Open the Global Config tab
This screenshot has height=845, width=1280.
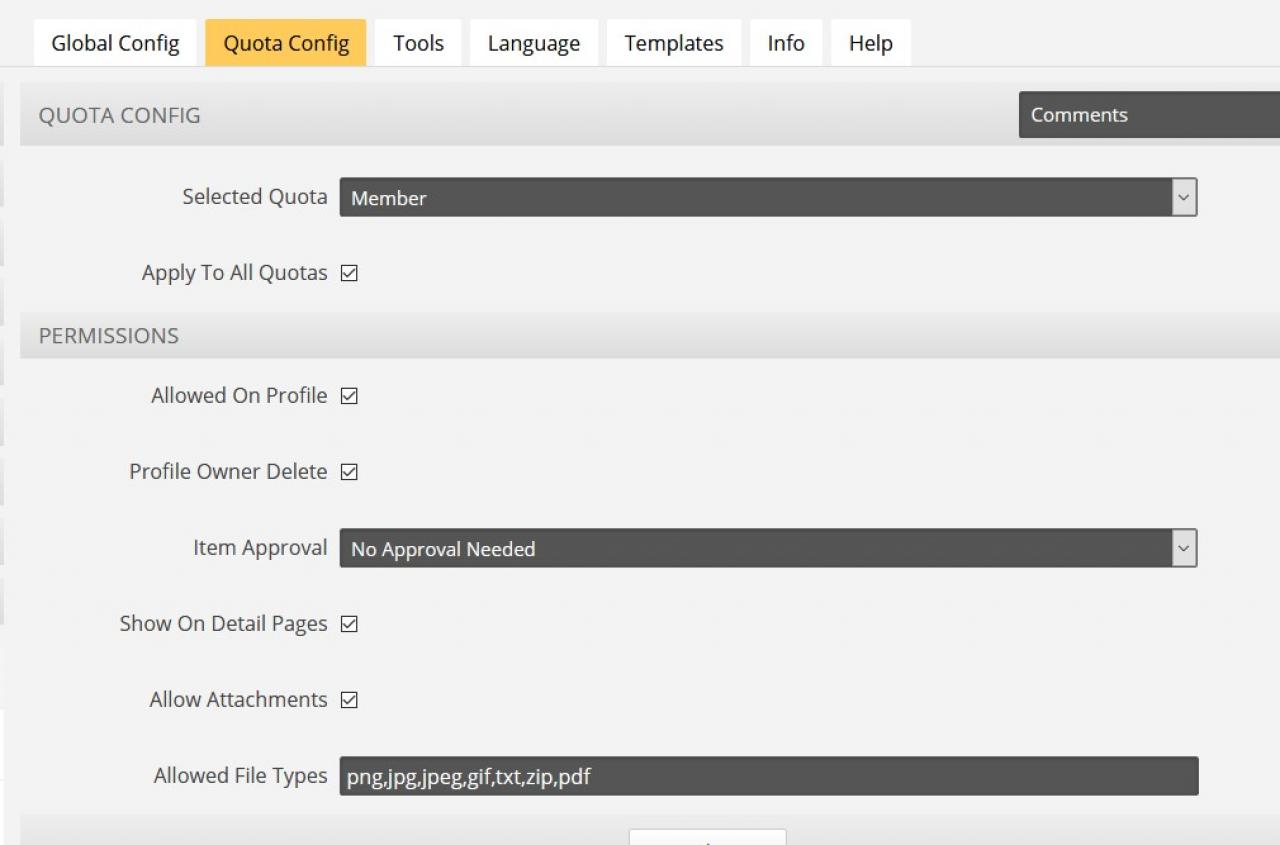tap(115, 43)
